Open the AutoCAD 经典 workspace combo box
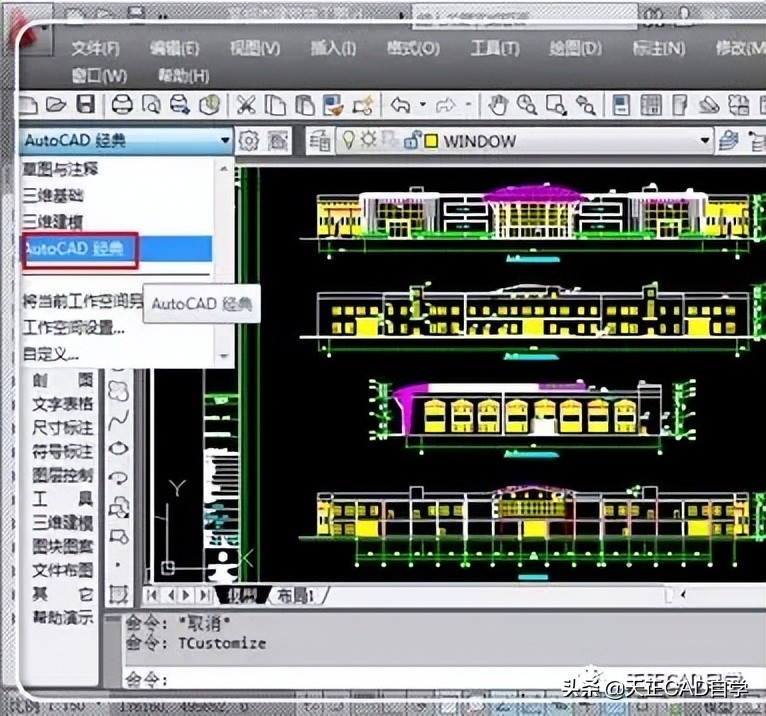 (x=126, y=141)
